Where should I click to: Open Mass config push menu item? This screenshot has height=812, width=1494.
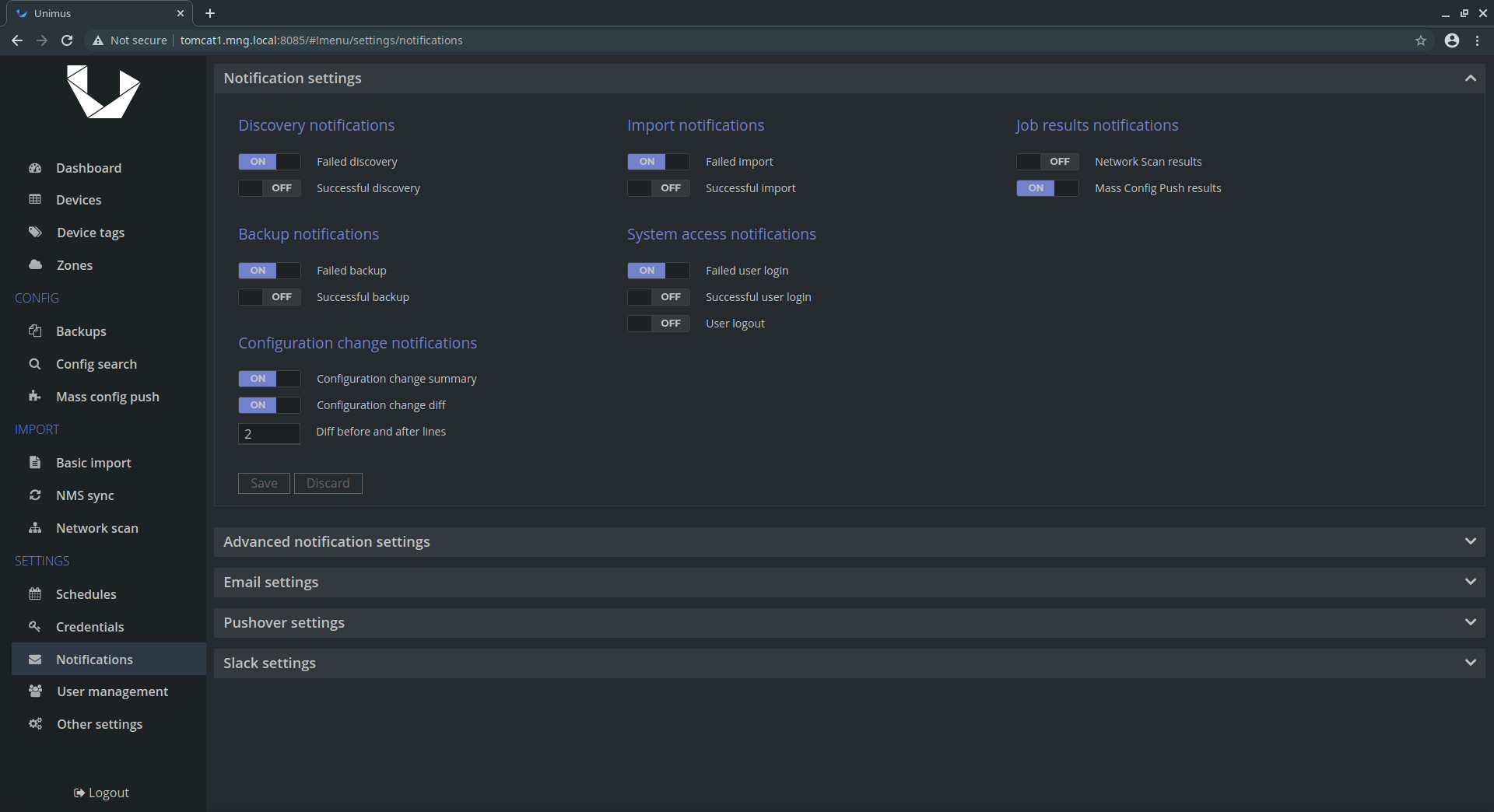pos(107,397)
